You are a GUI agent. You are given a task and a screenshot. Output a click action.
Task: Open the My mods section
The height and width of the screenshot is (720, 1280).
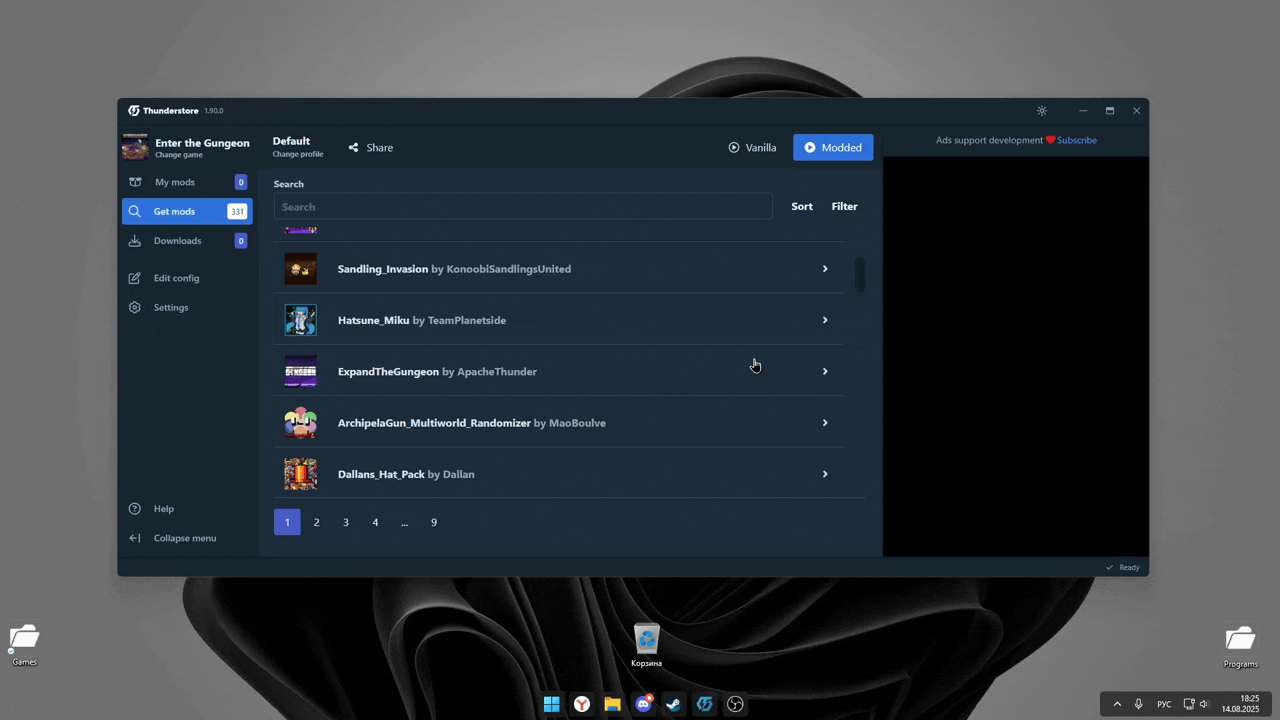(x=187, y=182)
